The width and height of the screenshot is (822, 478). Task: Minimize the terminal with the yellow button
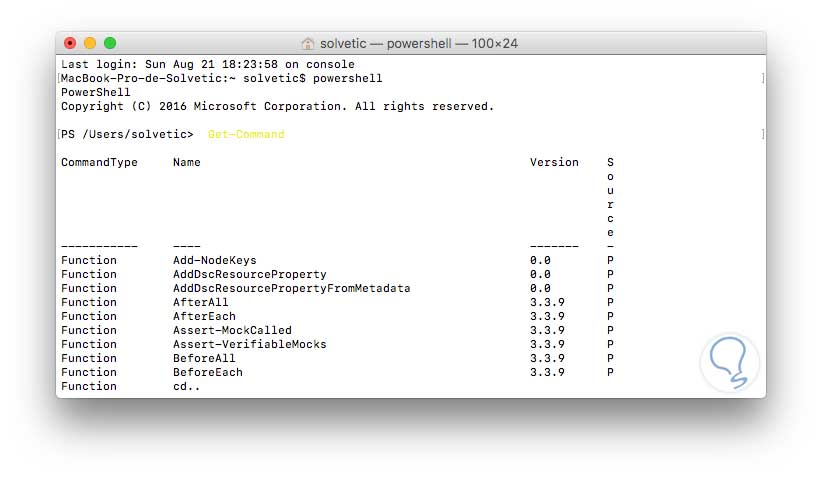point(90,43)
